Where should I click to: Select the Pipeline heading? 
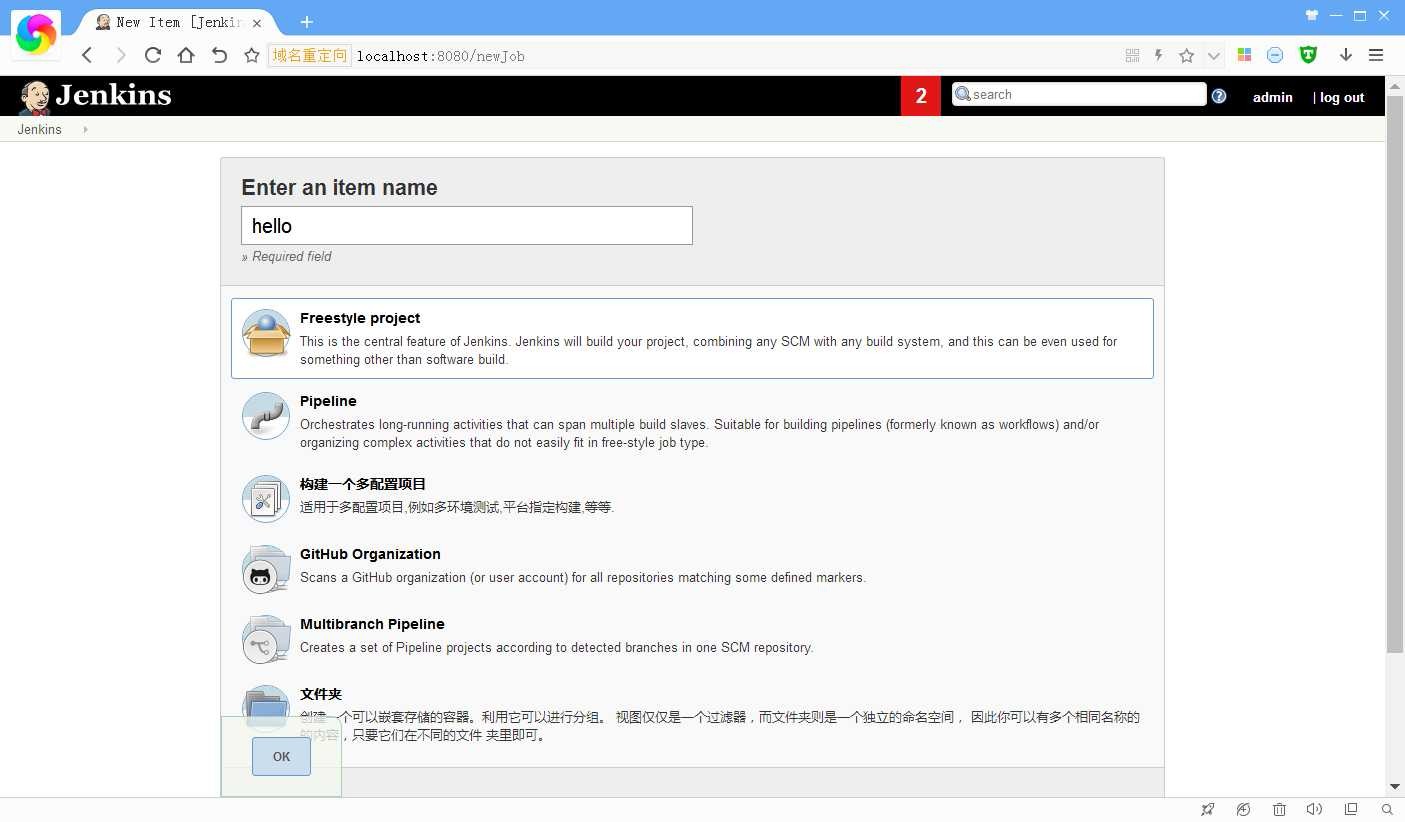[x=328, y=401]
